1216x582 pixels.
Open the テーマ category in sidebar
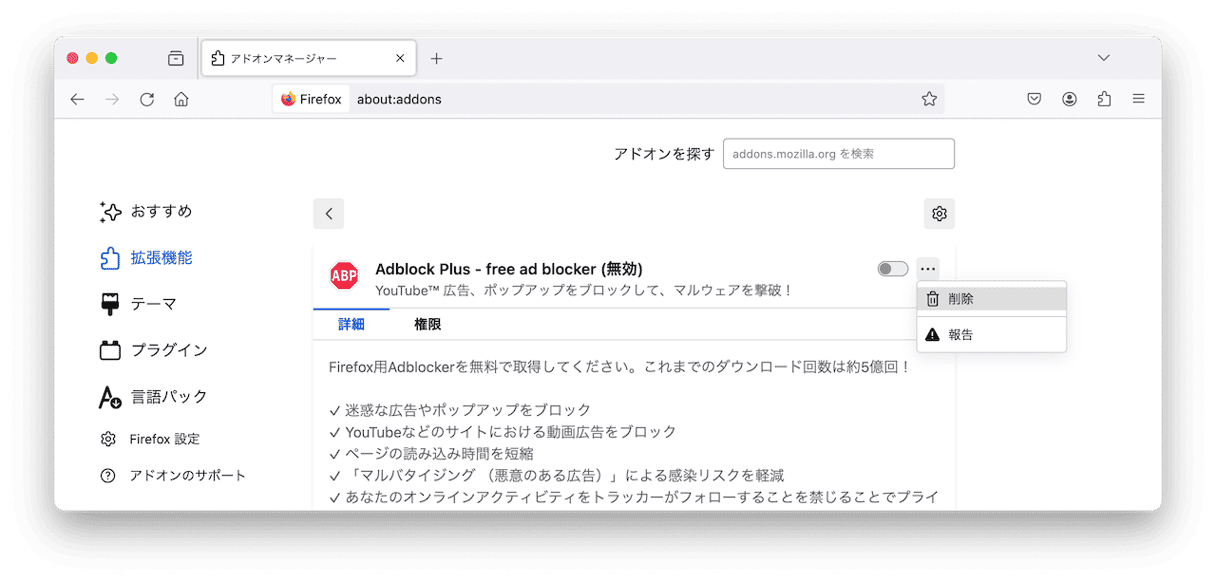(x=153, y=304)
